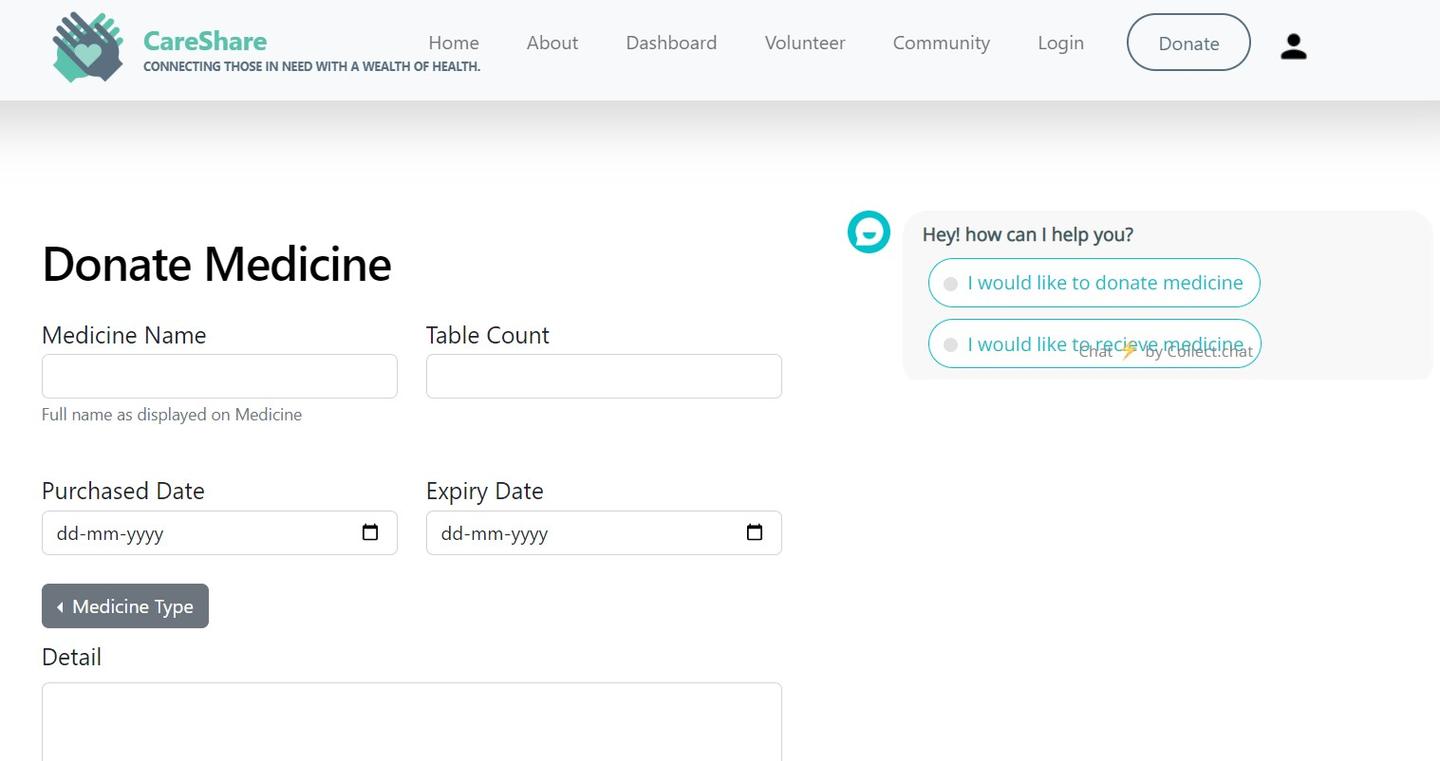Click the tagline 'Connecting those in need' text
This screenshot has height=761, width=1440.
(x=312, y=67)
